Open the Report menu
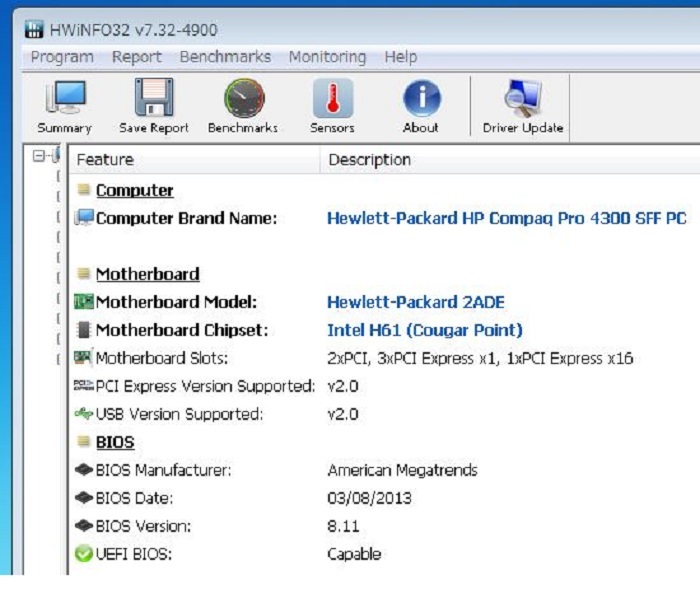The height and width of the screenshot is (608, 700). pyautogui.click(x=136, y=57)
